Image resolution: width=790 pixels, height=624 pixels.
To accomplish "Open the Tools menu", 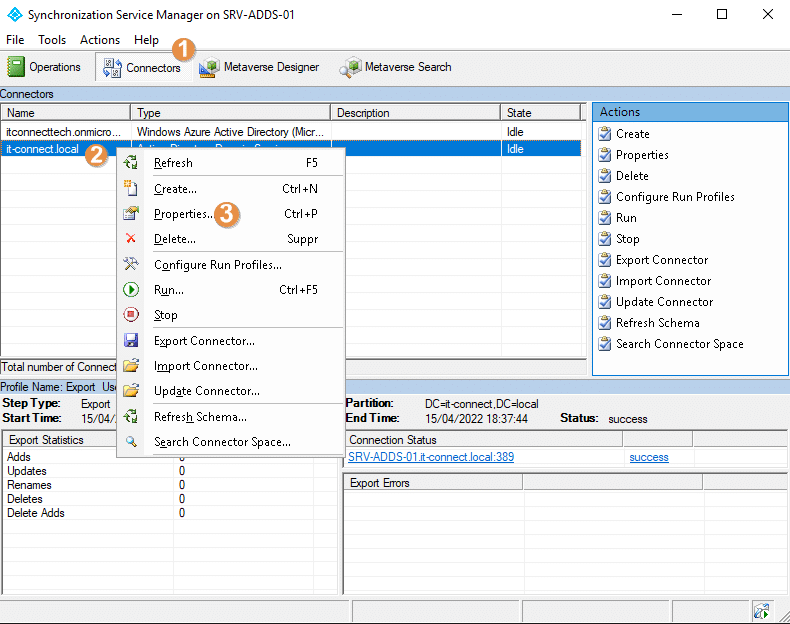I will click(x=52, y=40).
